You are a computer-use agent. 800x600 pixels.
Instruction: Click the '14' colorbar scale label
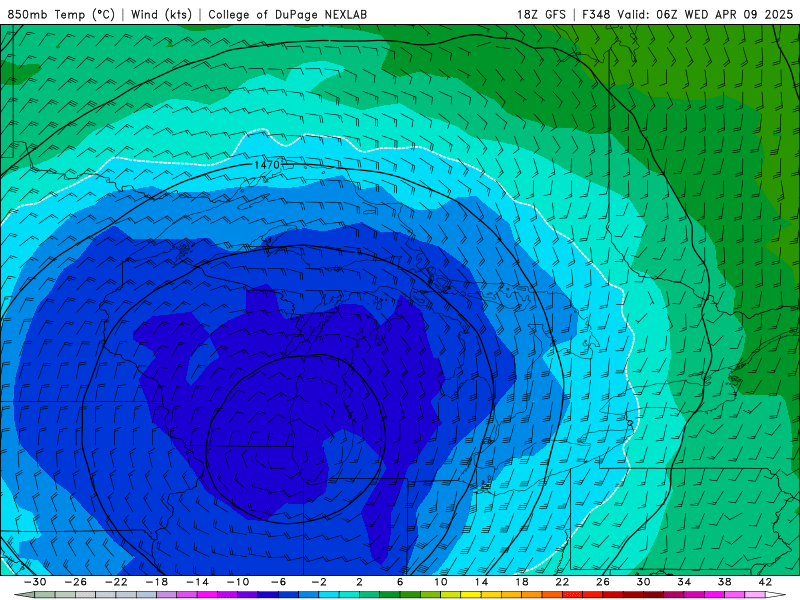(x=481, y=582)
